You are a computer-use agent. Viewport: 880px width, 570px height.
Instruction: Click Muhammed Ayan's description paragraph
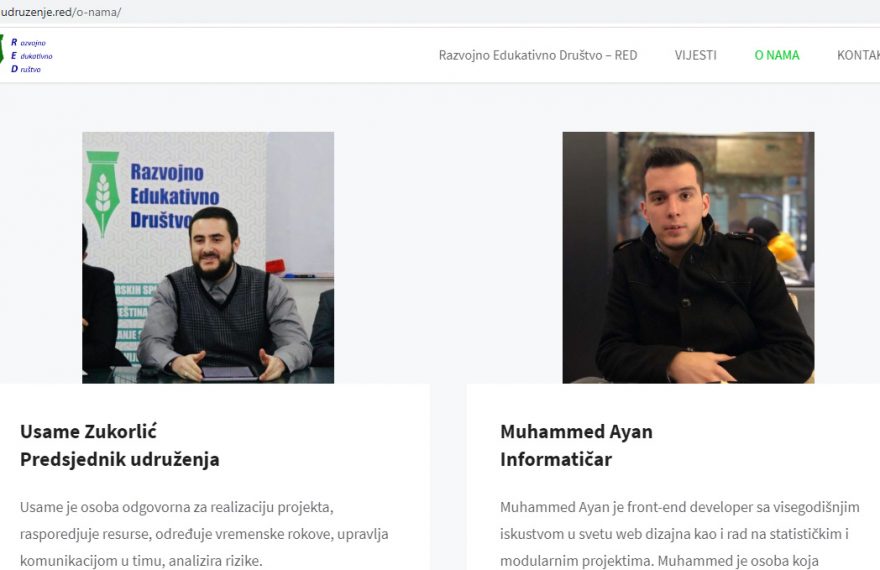[x=680, y=534]
